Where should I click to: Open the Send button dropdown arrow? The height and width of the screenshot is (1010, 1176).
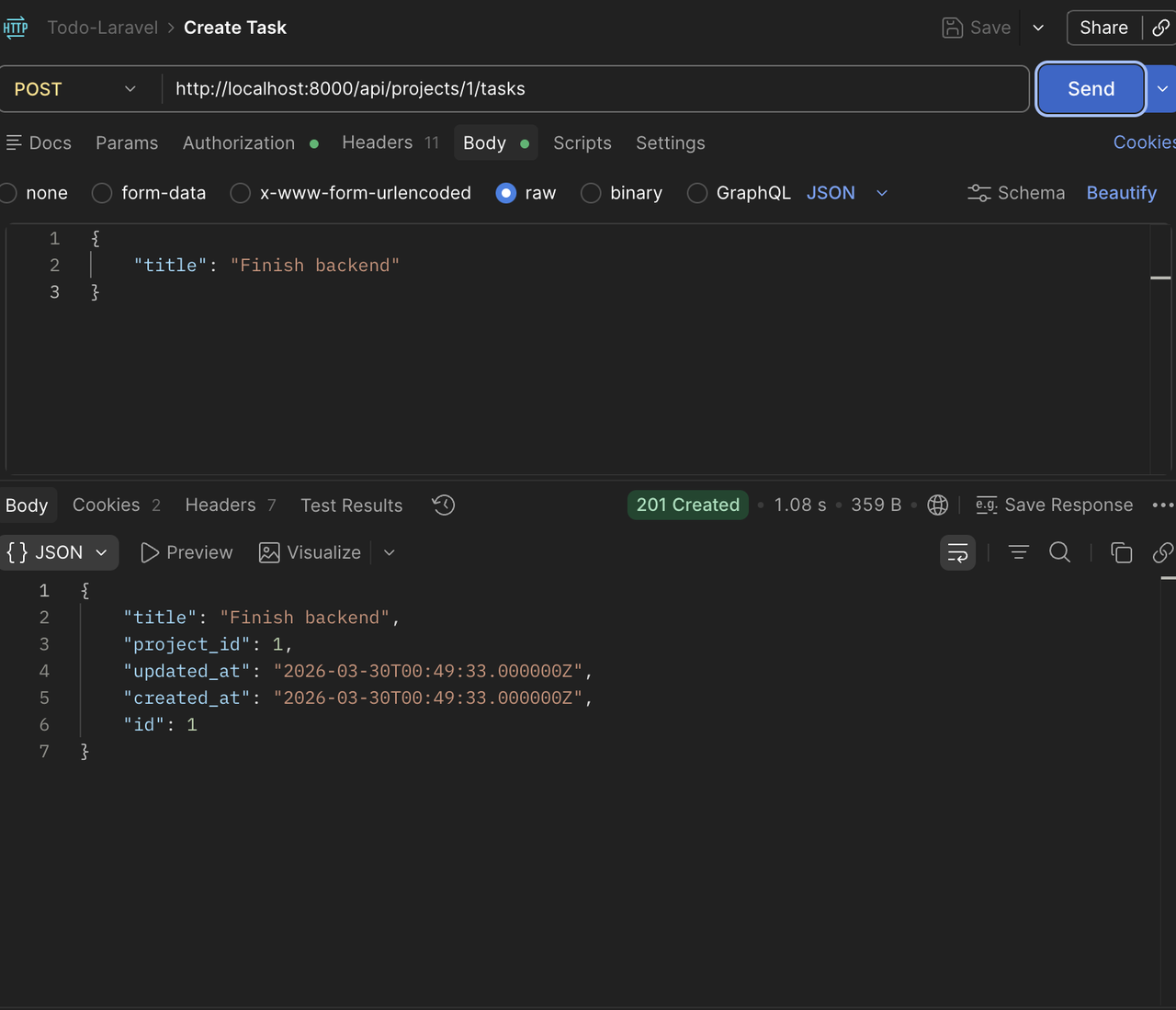(1162, 89)
